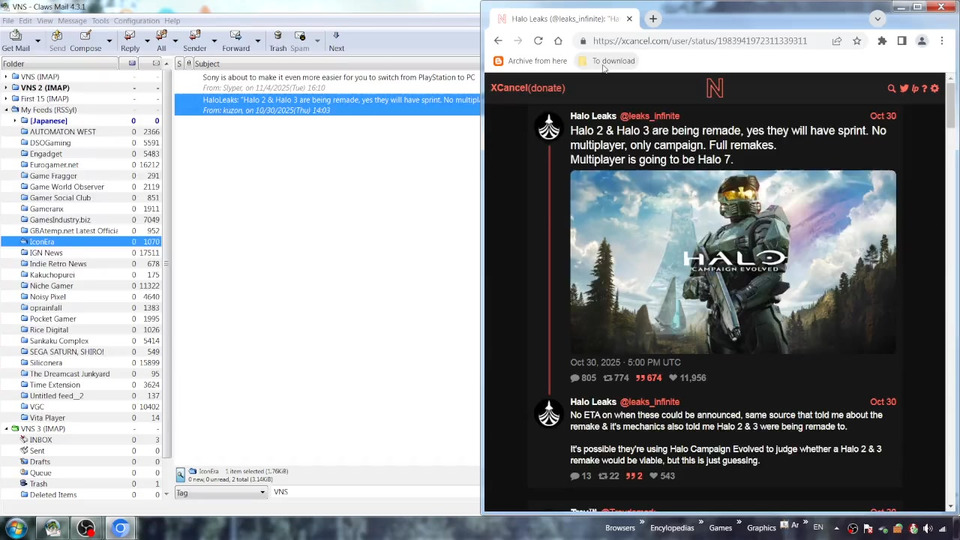Viewport: 960px width, 540px height.
Task: Open Compose dropdown arrow
Action: (109, 41)
